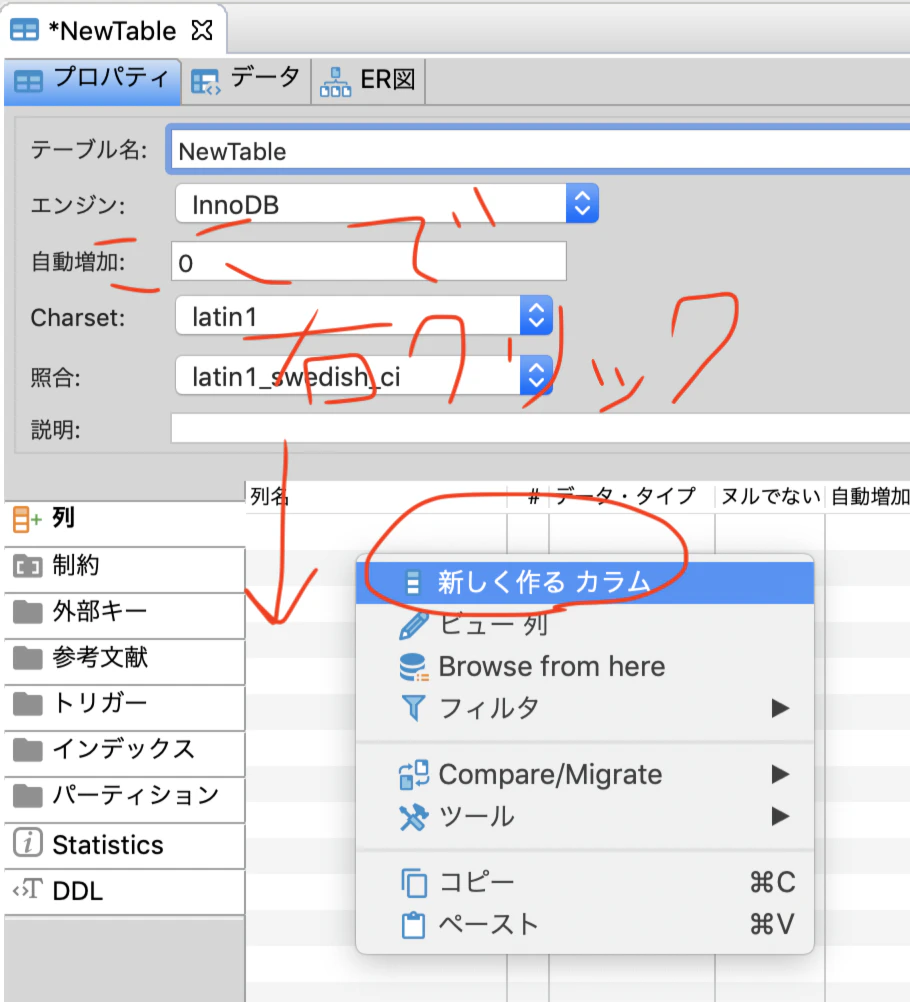Expand the フィルタ submenu arrow
This screenshot has width=910, height=1002.
[x=780, y=708]
